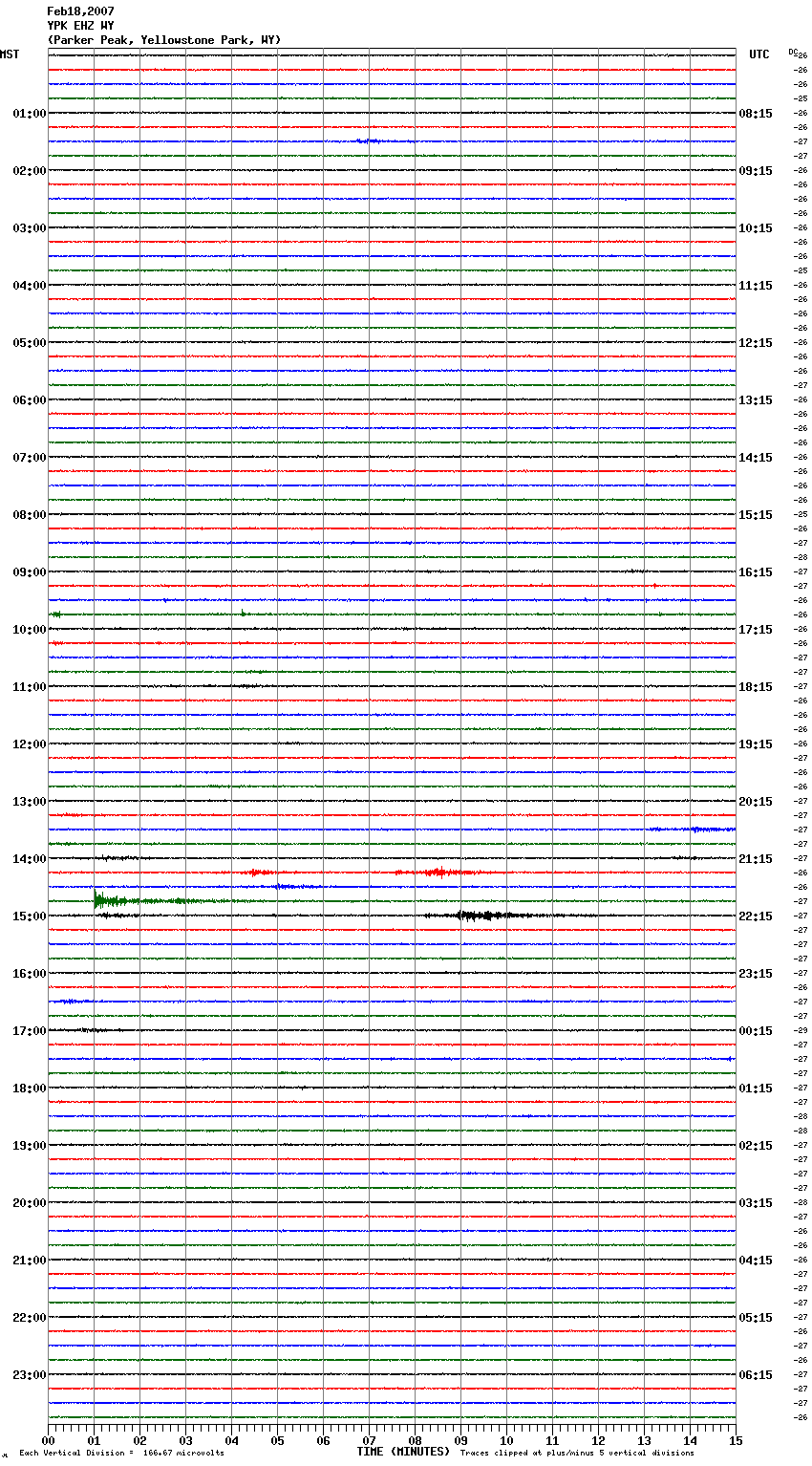
Task: Click the 'Parker Peak, Yellowstone Park, WY' title
Action: tap(164, 40)
